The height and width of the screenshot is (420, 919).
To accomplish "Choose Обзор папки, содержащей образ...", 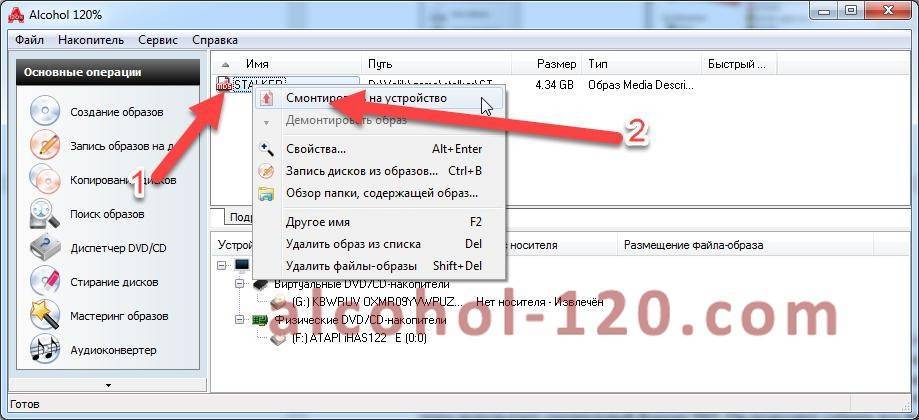I will pos(379,193).
